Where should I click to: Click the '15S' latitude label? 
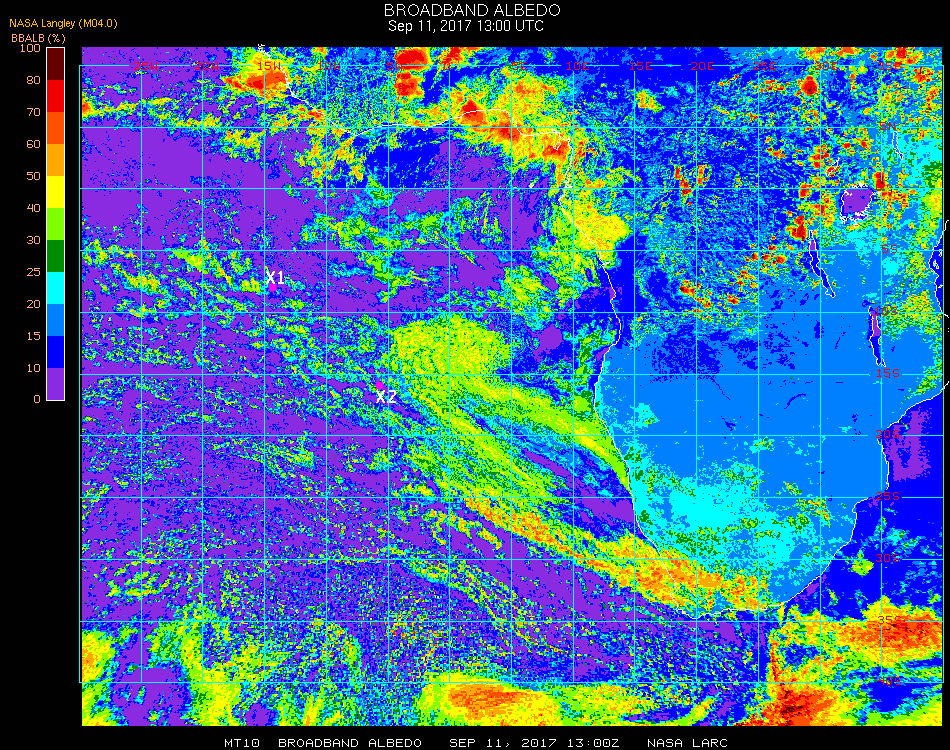(x=888, y=373)
